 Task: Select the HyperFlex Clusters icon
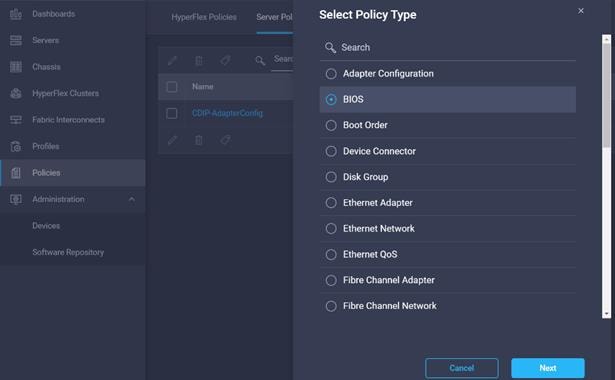(x=16, y=93)
